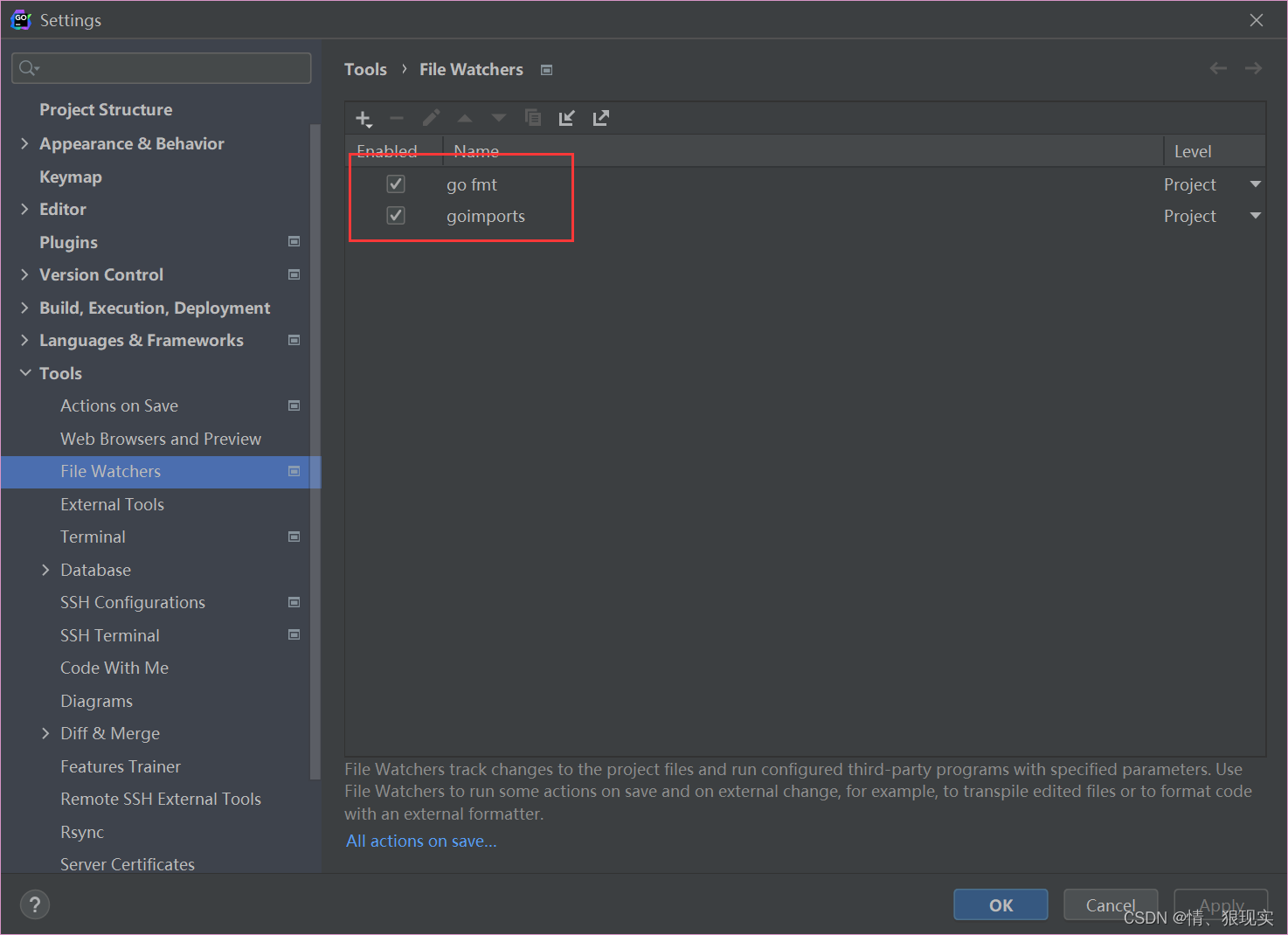
Task: Click the Cancel button
Action: click(1111, 904)
